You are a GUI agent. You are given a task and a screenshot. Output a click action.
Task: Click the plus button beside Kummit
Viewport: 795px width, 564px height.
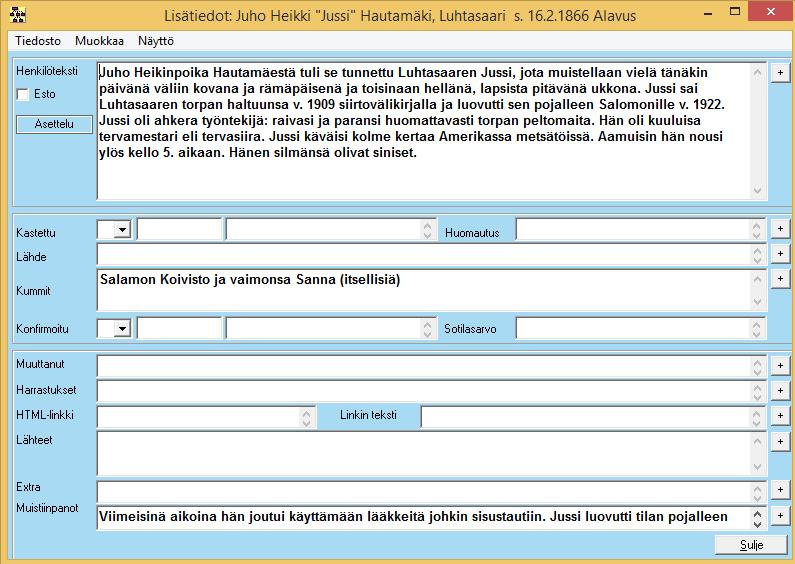tap(780, 278)
